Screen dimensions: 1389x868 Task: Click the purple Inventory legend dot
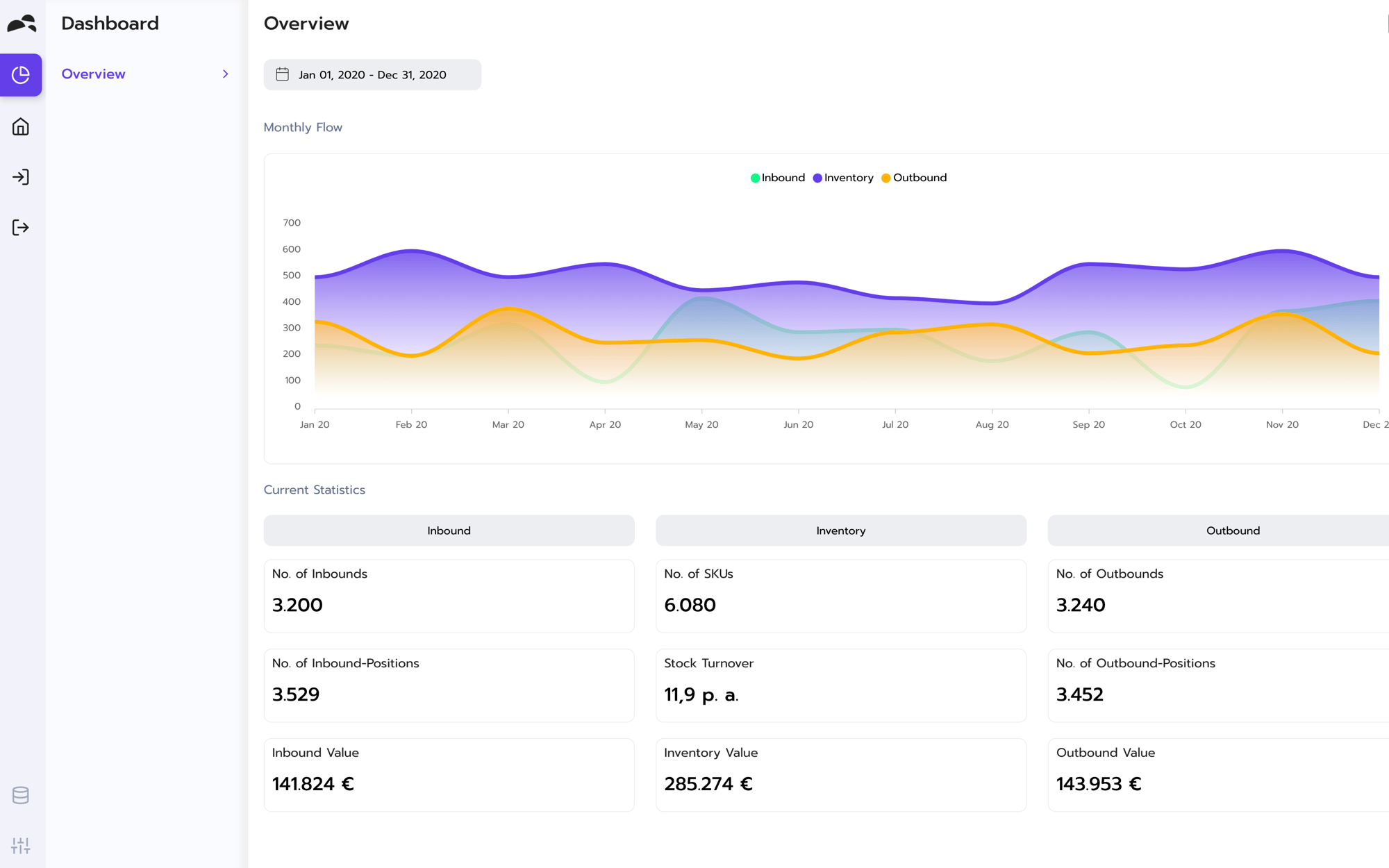click(817, 178)
